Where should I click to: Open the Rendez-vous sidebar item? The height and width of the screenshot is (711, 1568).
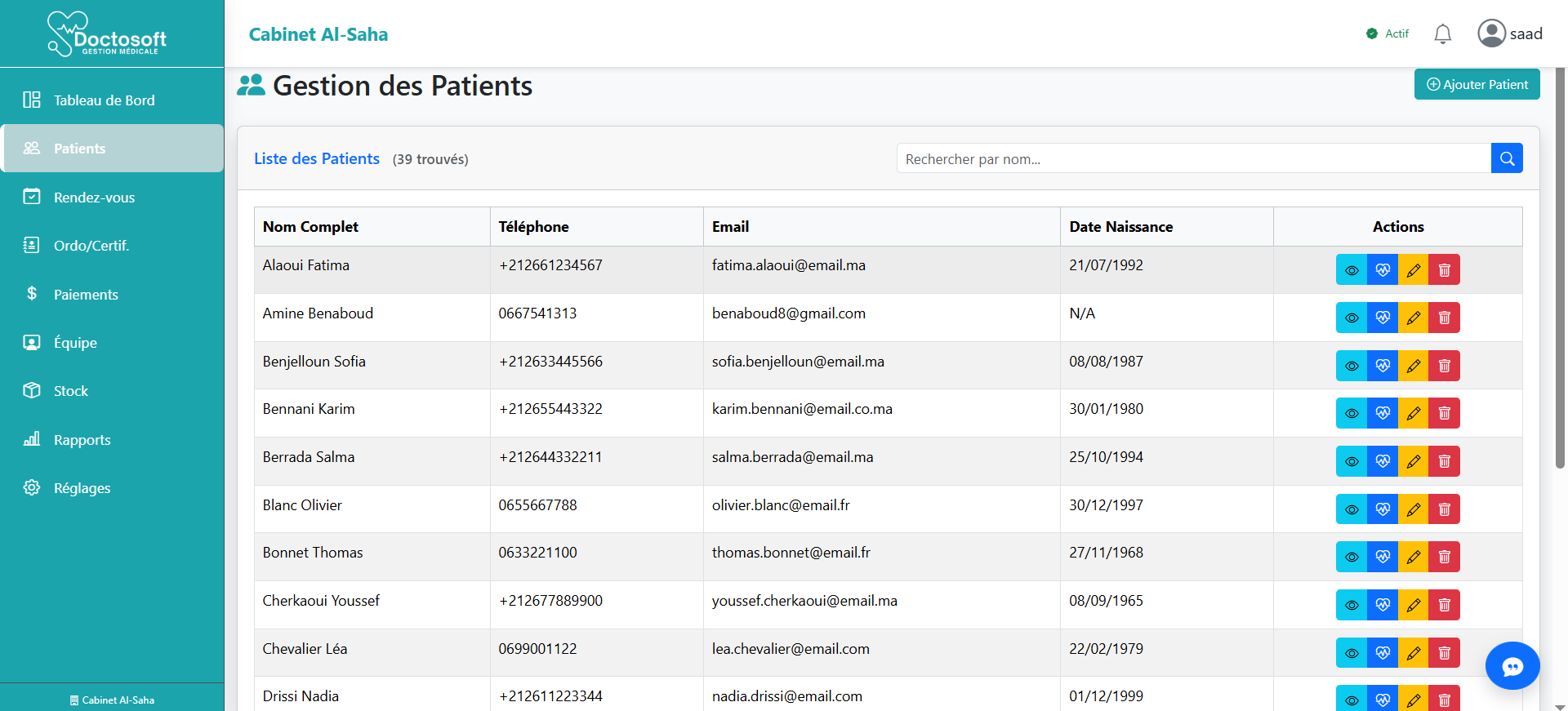(x=94, y=198)
